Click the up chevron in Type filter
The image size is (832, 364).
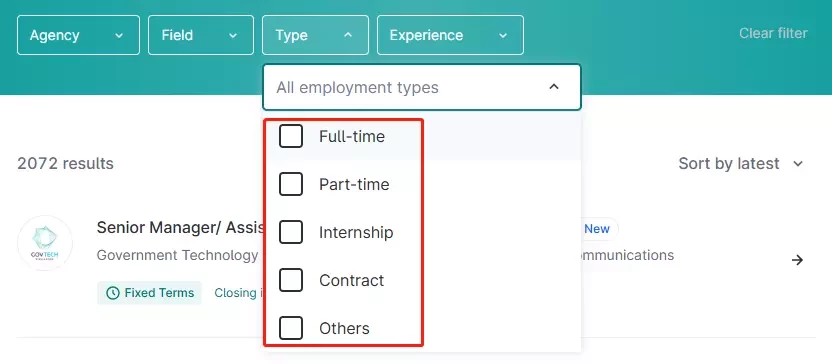click(348, 35)
